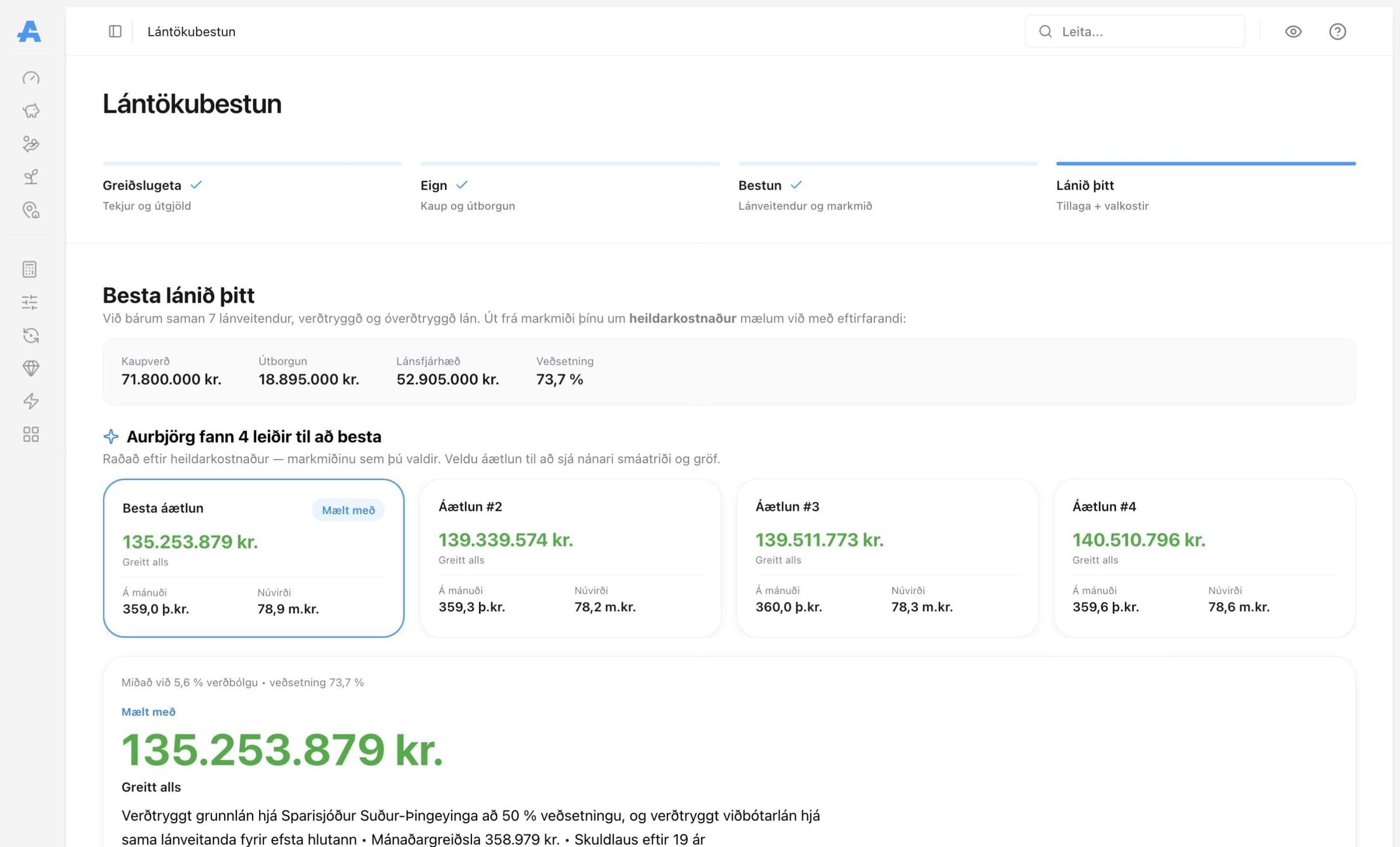Click the Eign progress bar
The image size is (1400, 847).
[570, 163]
